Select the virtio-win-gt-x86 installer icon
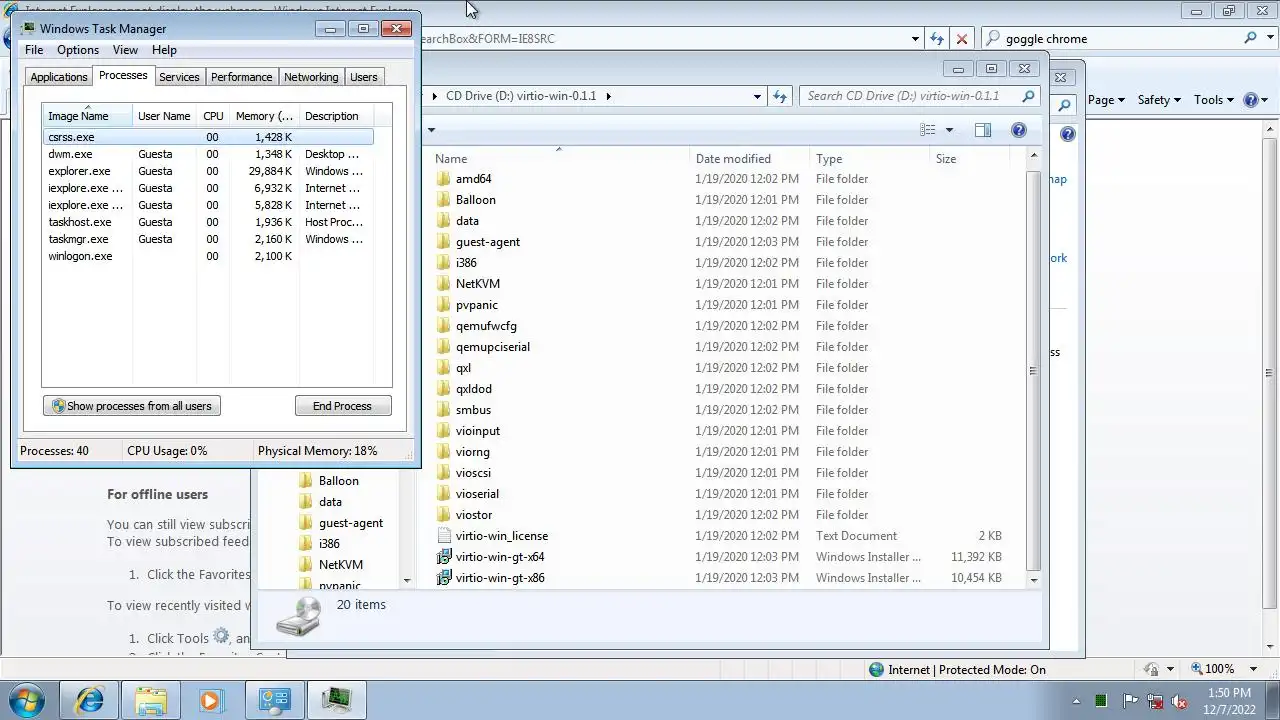This screenshot has height=720, width=1280. pos(444,578)
